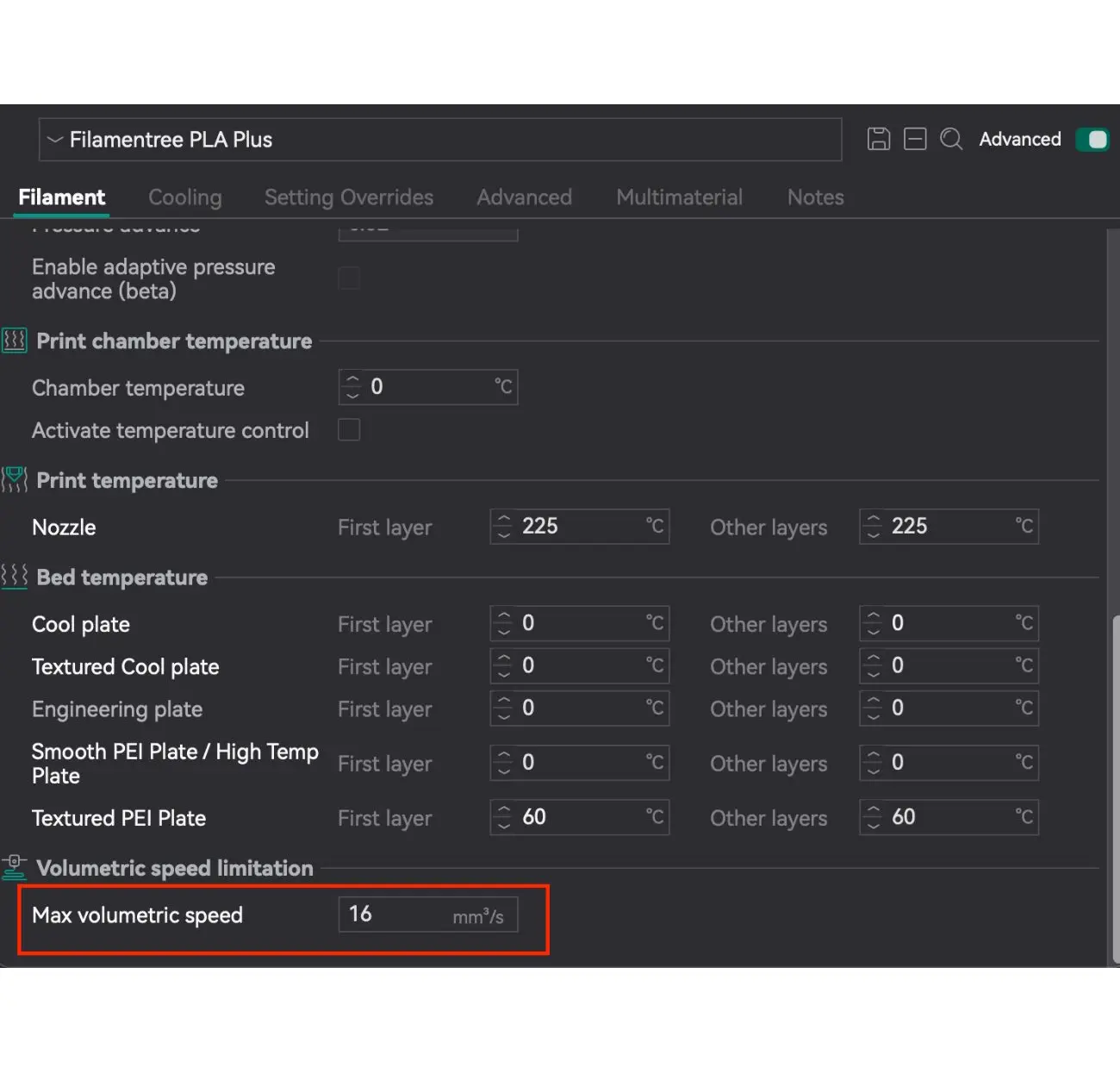
Task: Click the delete preset icon
Action: click(x=915, y=139)
